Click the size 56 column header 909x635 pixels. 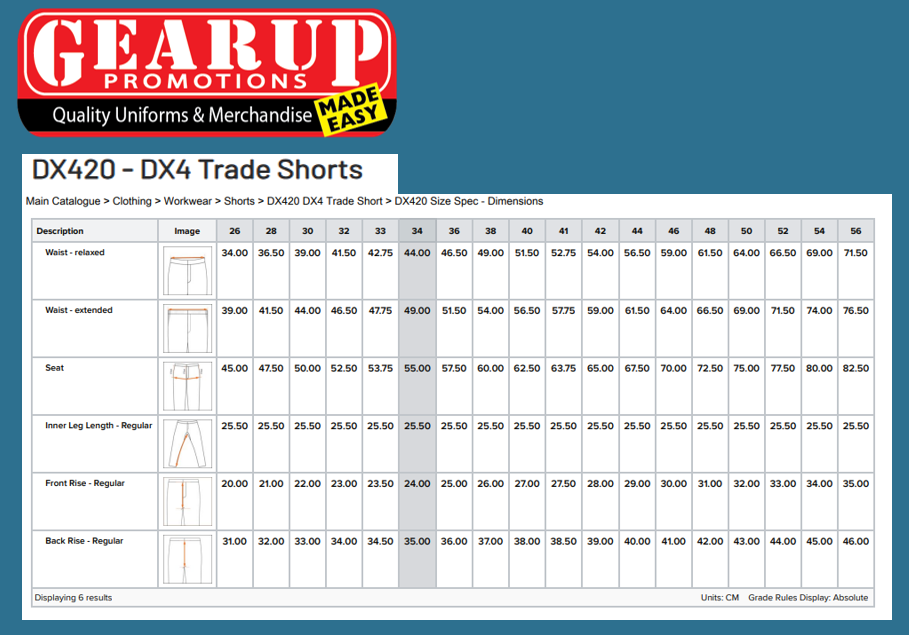[855, 231]
